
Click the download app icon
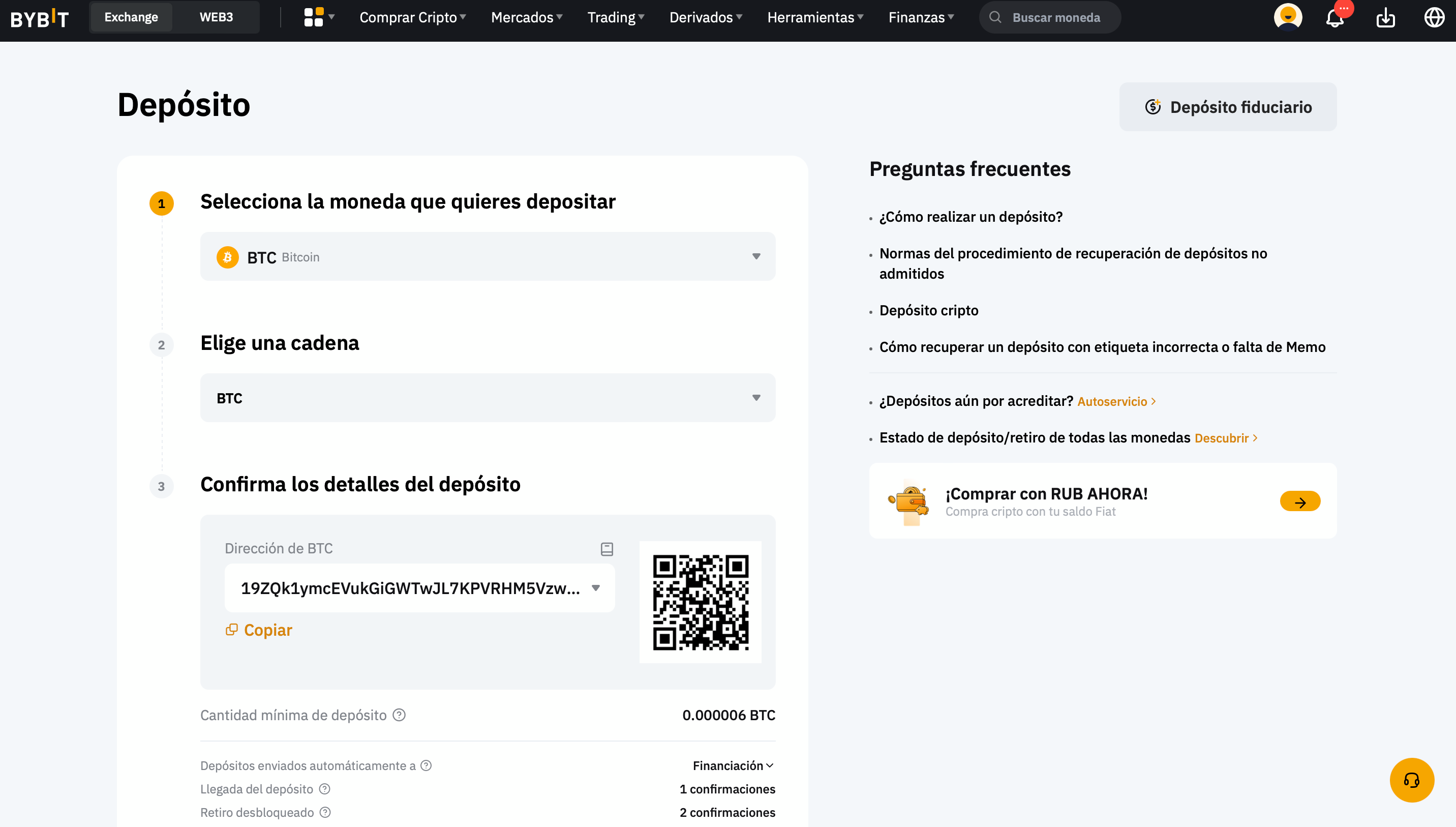click(x=1386, y=18)
